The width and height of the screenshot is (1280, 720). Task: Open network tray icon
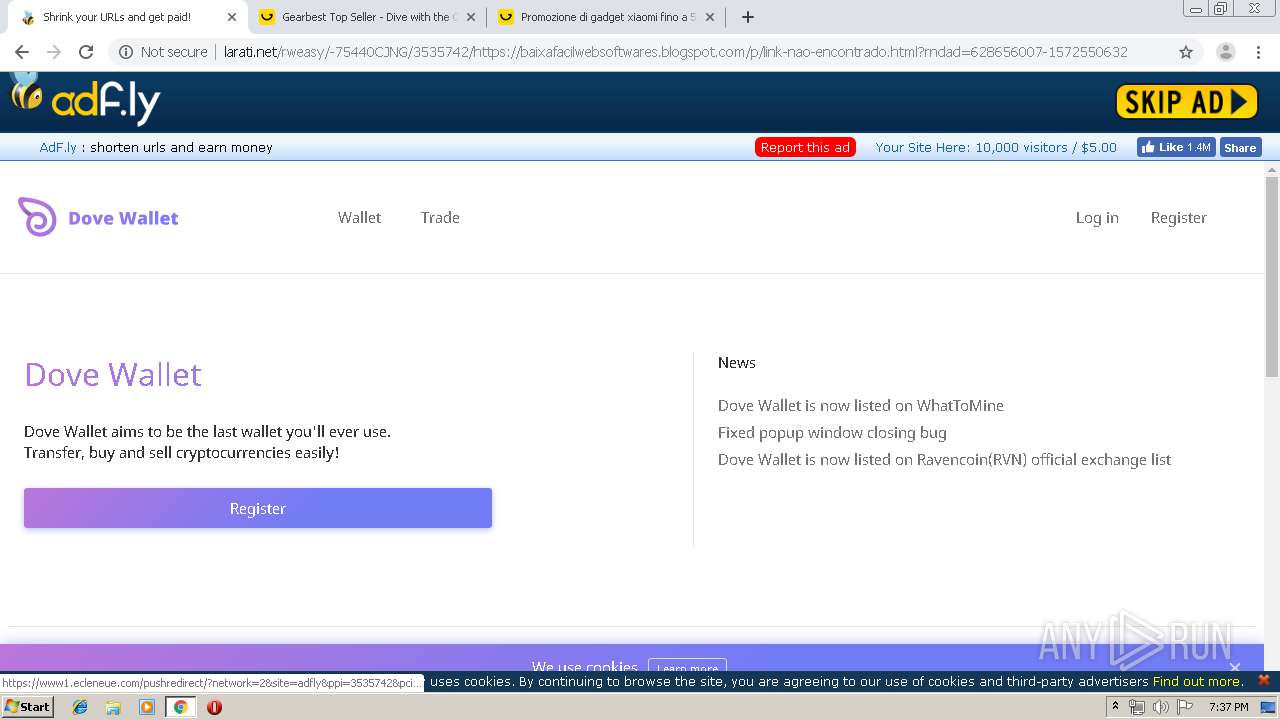point(1137,707)
